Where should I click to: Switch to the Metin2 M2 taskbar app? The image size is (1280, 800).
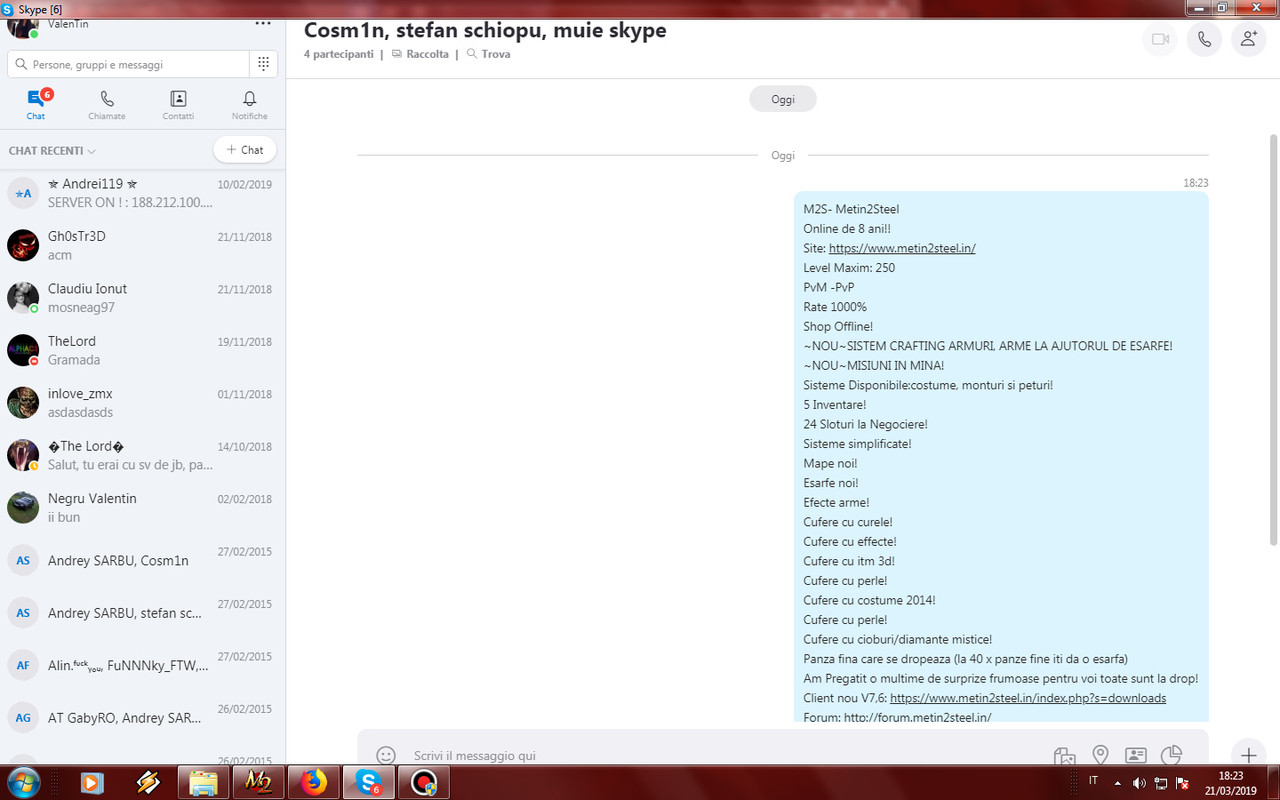point(258,783)
